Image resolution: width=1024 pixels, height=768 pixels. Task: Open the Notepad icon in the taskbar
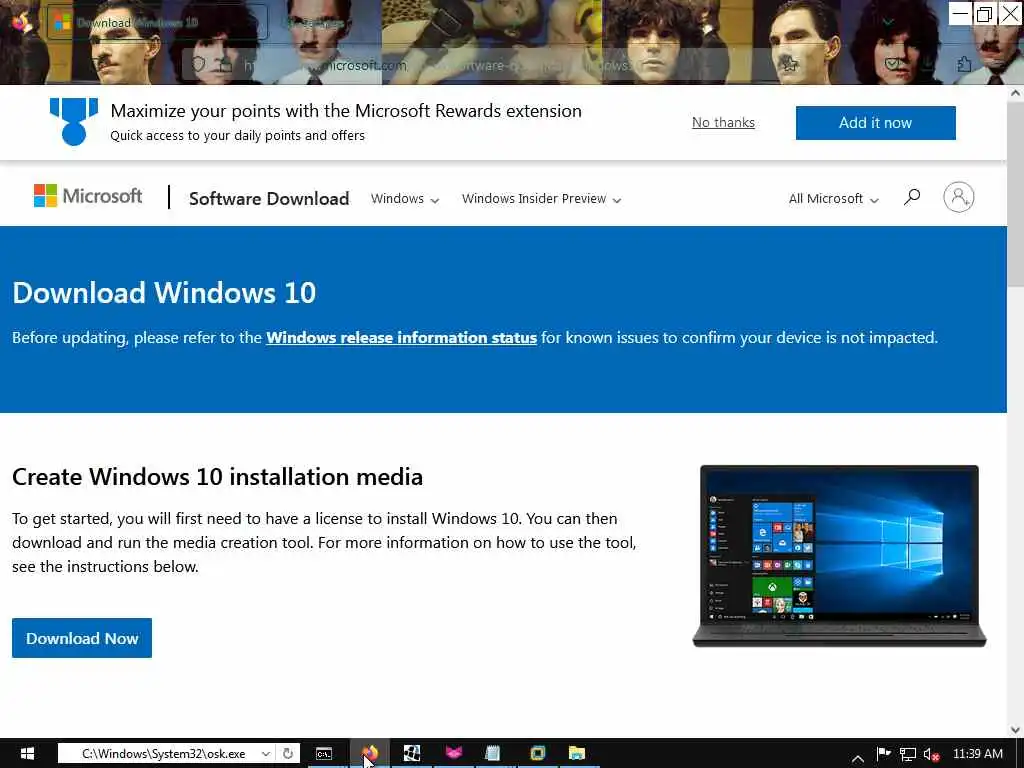click(x=493, y=753)
